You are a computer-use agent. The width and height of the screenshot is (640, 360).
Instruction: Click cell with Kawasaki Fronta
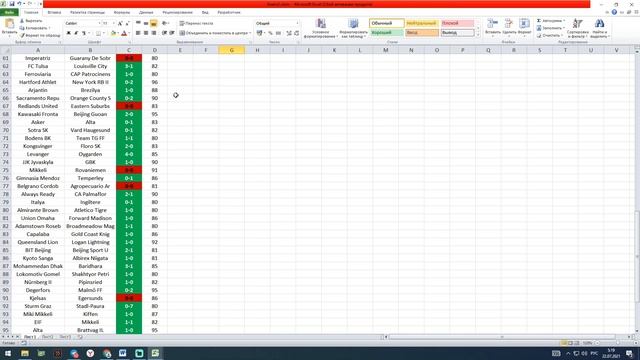[x=38, y=114]
